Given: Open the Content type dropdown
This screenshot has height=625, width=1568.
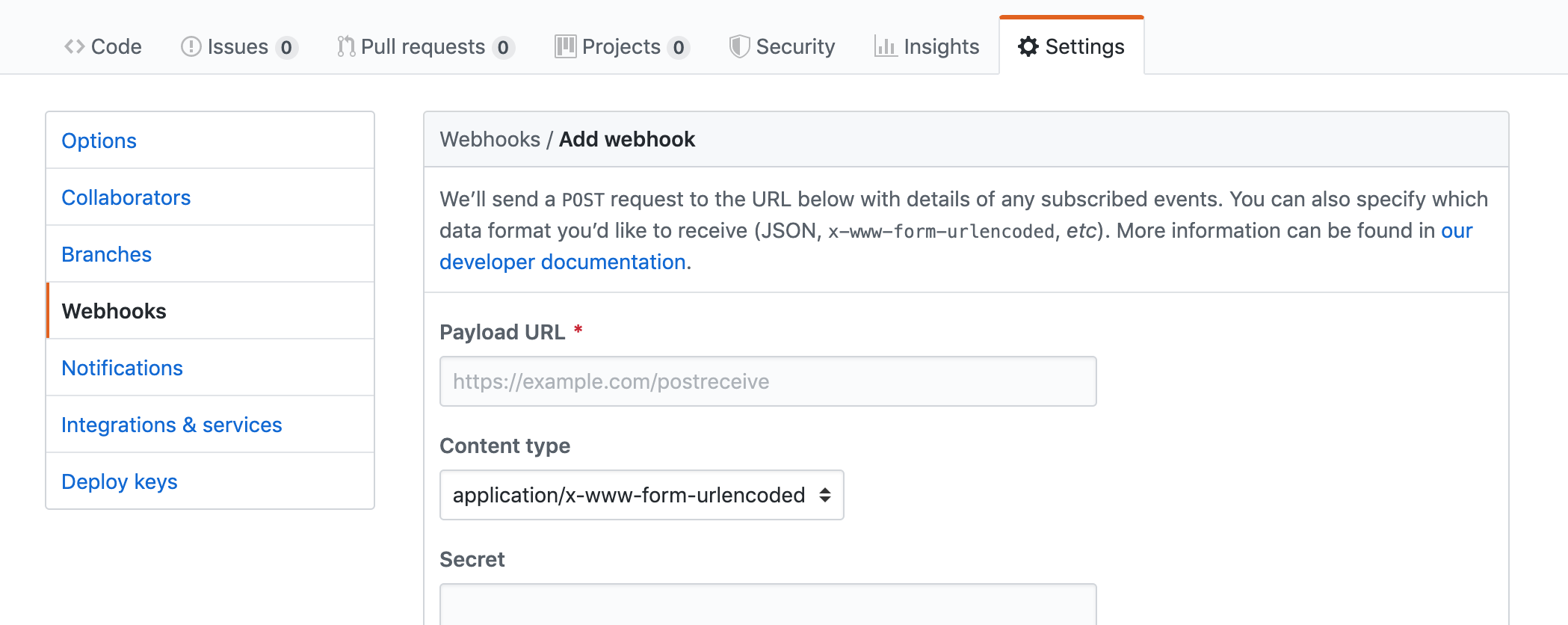Looking at the screenshot, I should [x=641, y=495].
